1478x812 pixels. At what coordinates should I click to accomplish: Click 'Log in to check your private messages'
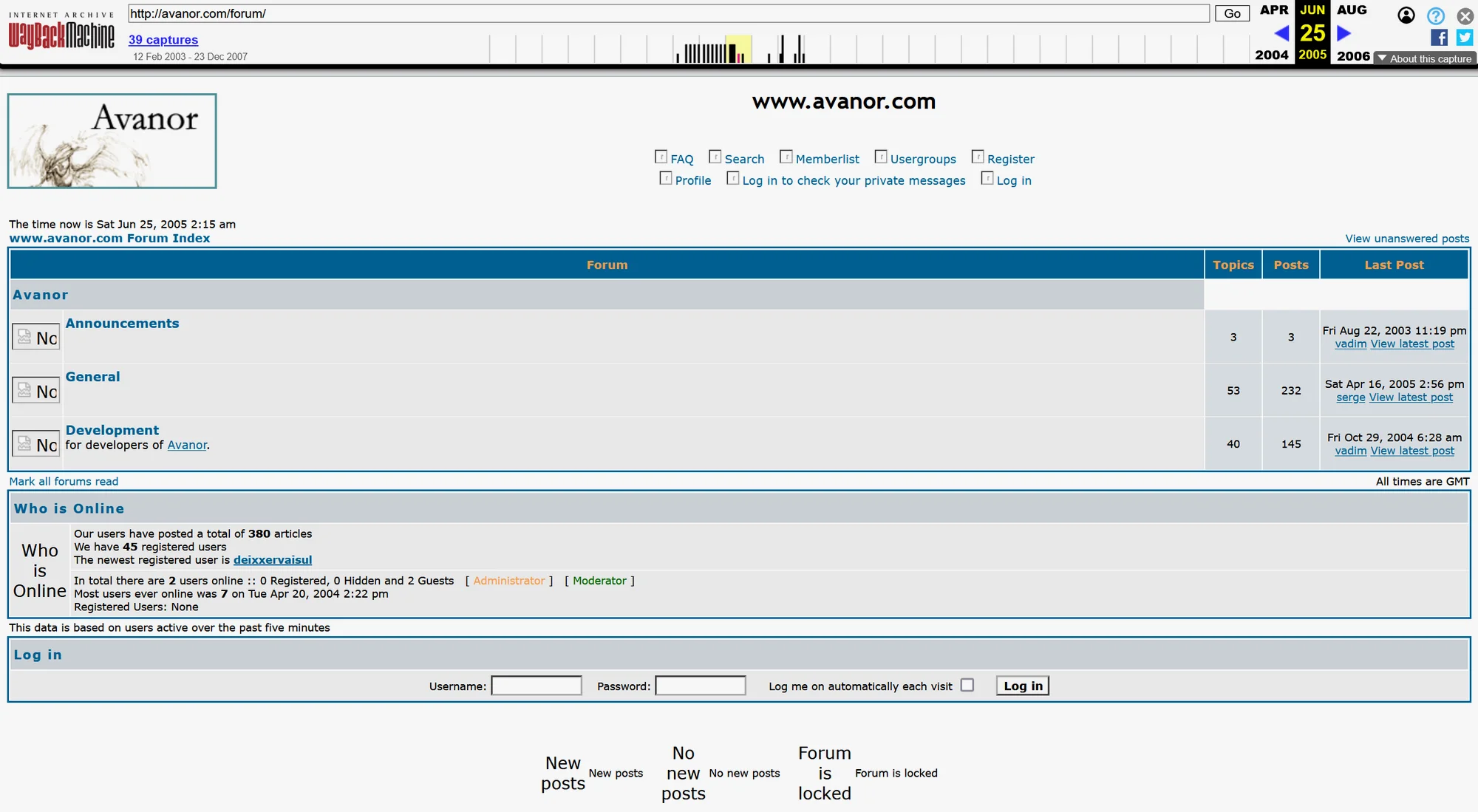[854, 180]
